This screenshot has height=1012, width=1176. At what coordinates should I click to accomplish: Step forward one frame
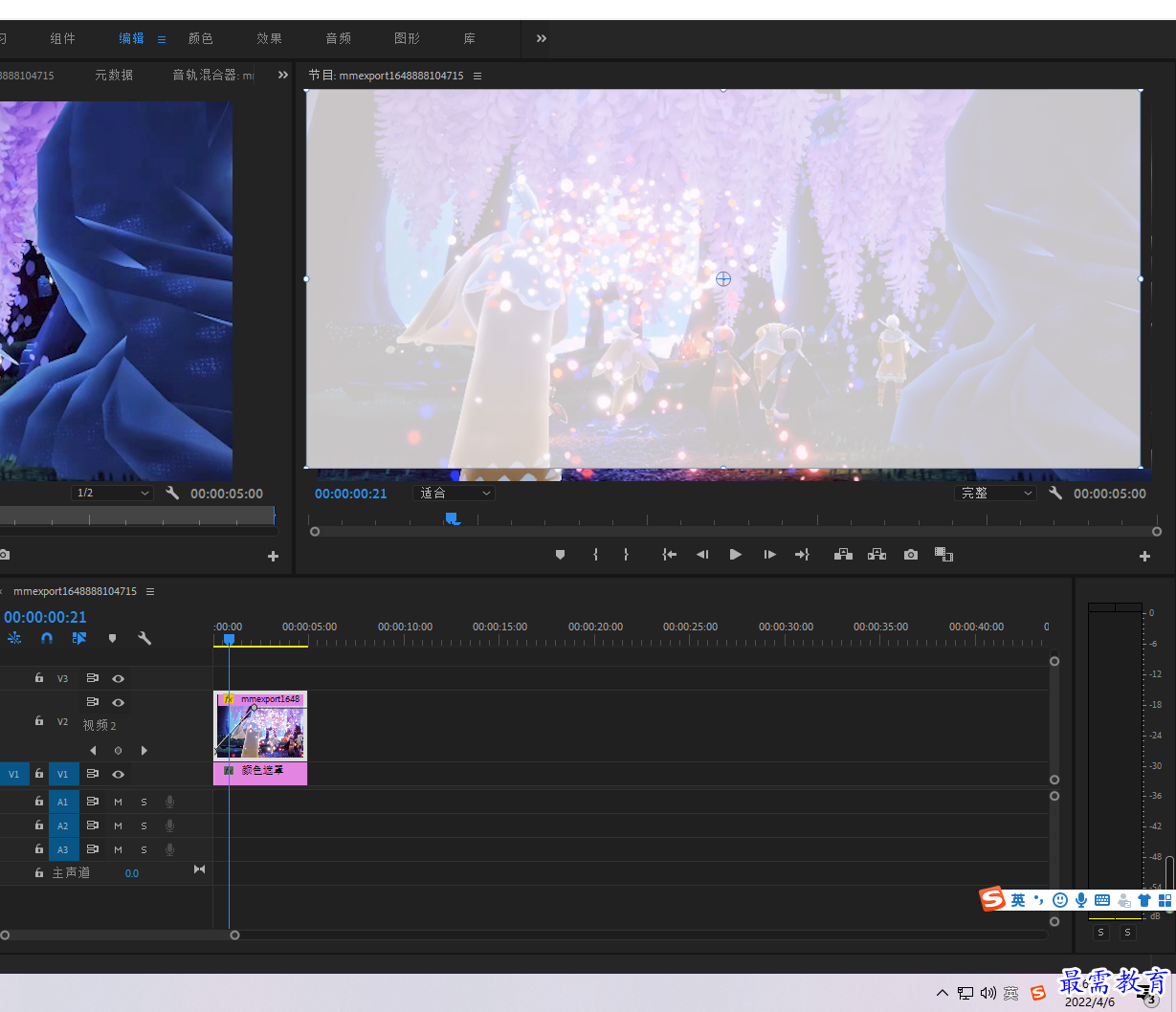click(769, 555)
